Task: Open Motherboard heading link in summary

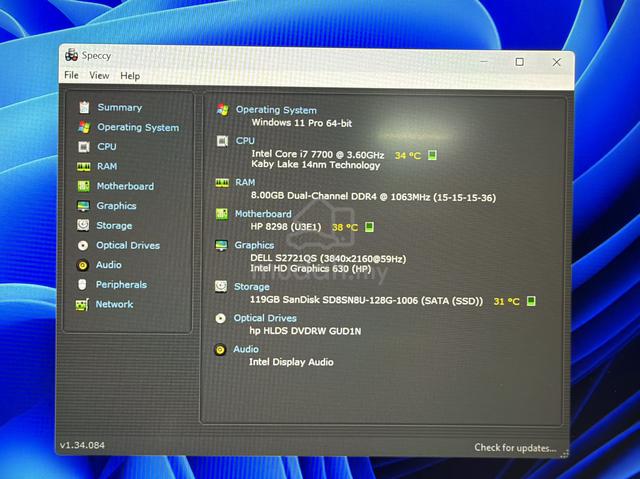Action: tap(263, 214)
